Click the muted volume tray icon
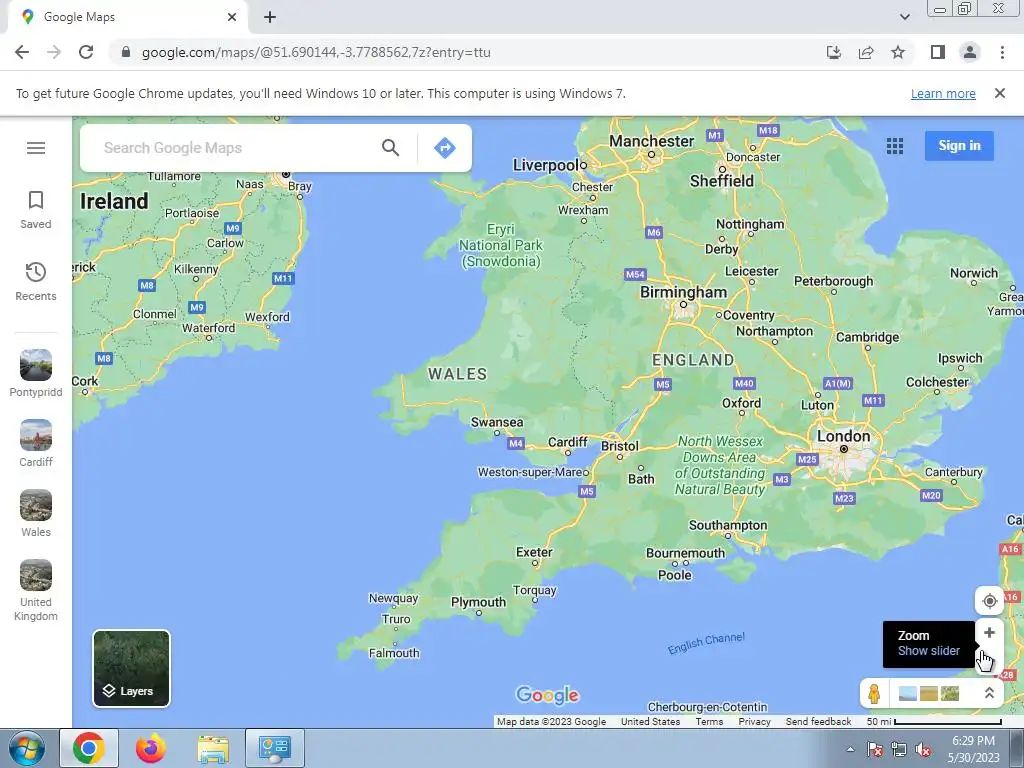The width and height of the screenshot is (1024, 768). 922,749
